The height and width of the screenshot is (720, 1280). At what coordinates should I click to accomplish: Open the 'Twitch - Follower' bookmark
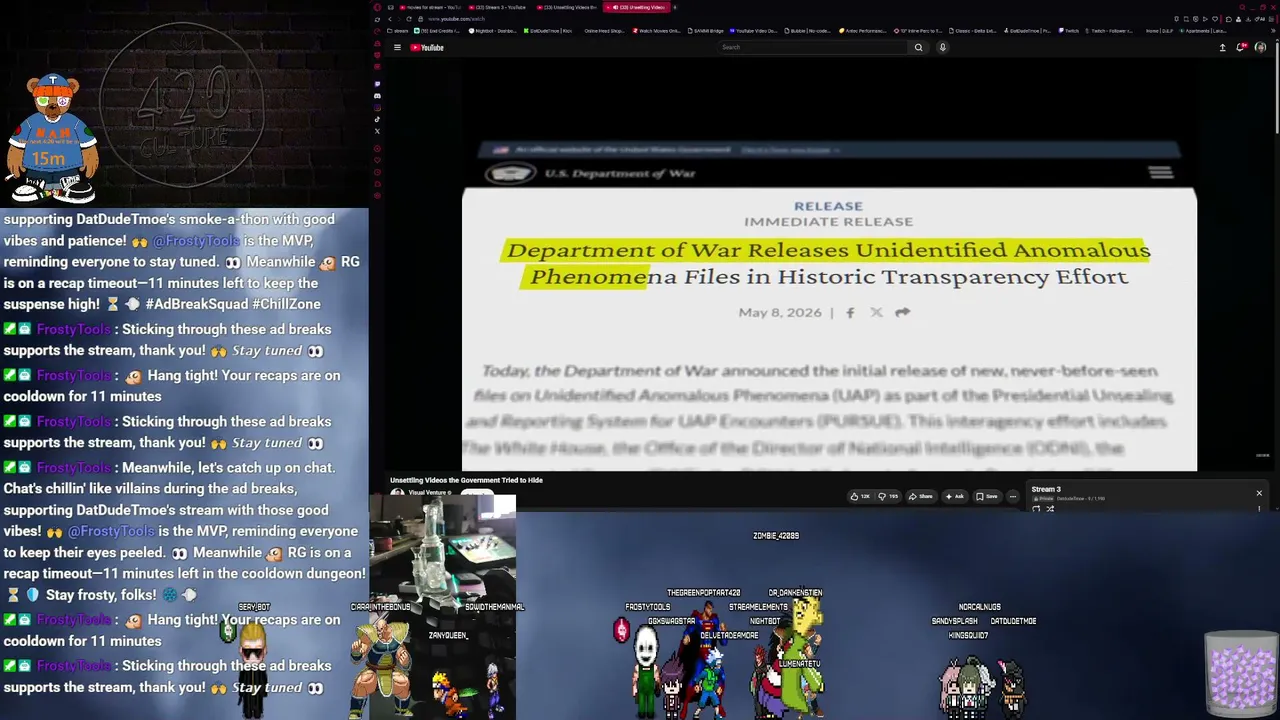pos(1108,31)
